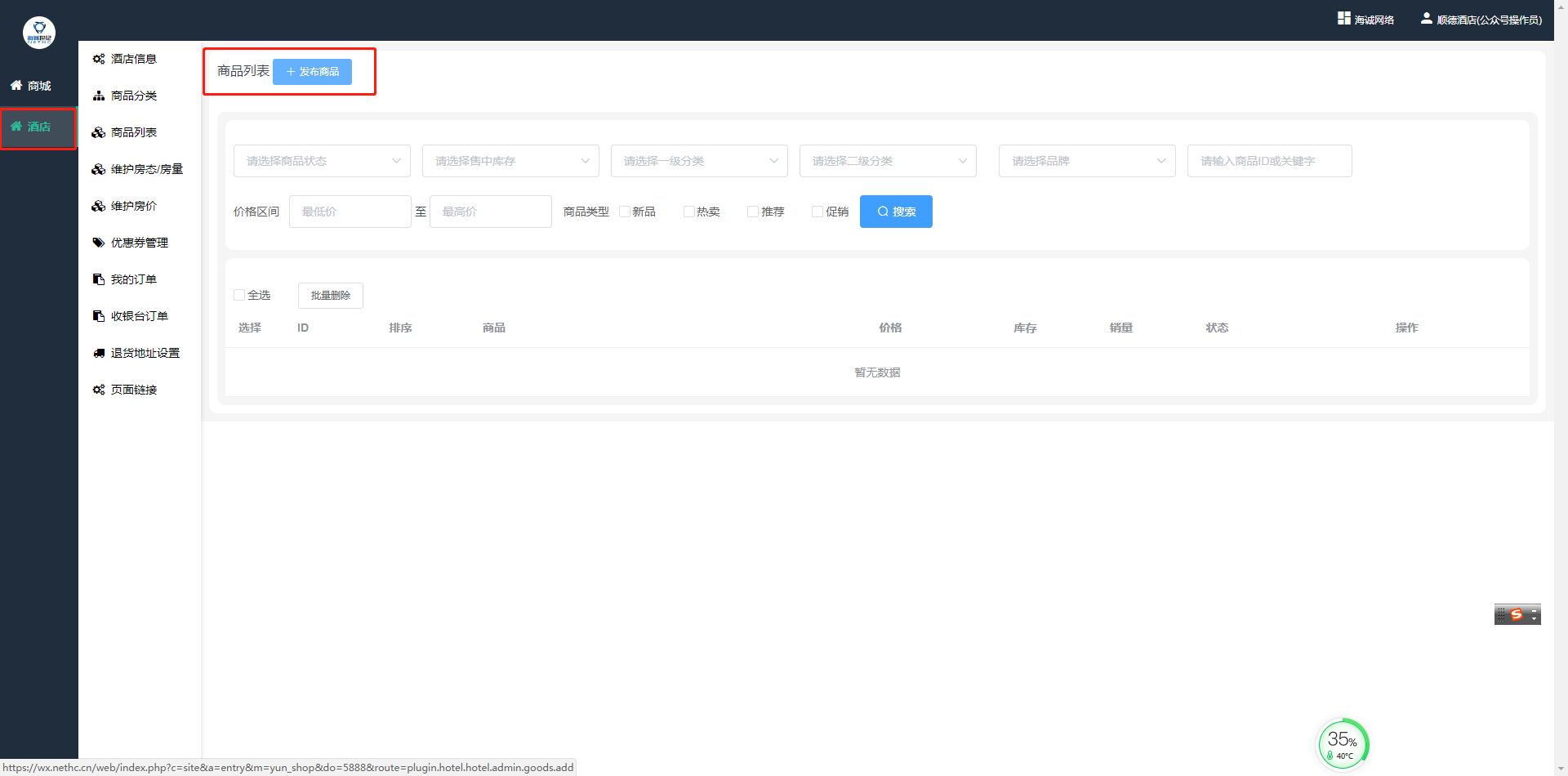Image resolution: width=1568 pixels, height=776 pixels.
Task: Click the 库存 column header
Action: [x=1025, y=328]
